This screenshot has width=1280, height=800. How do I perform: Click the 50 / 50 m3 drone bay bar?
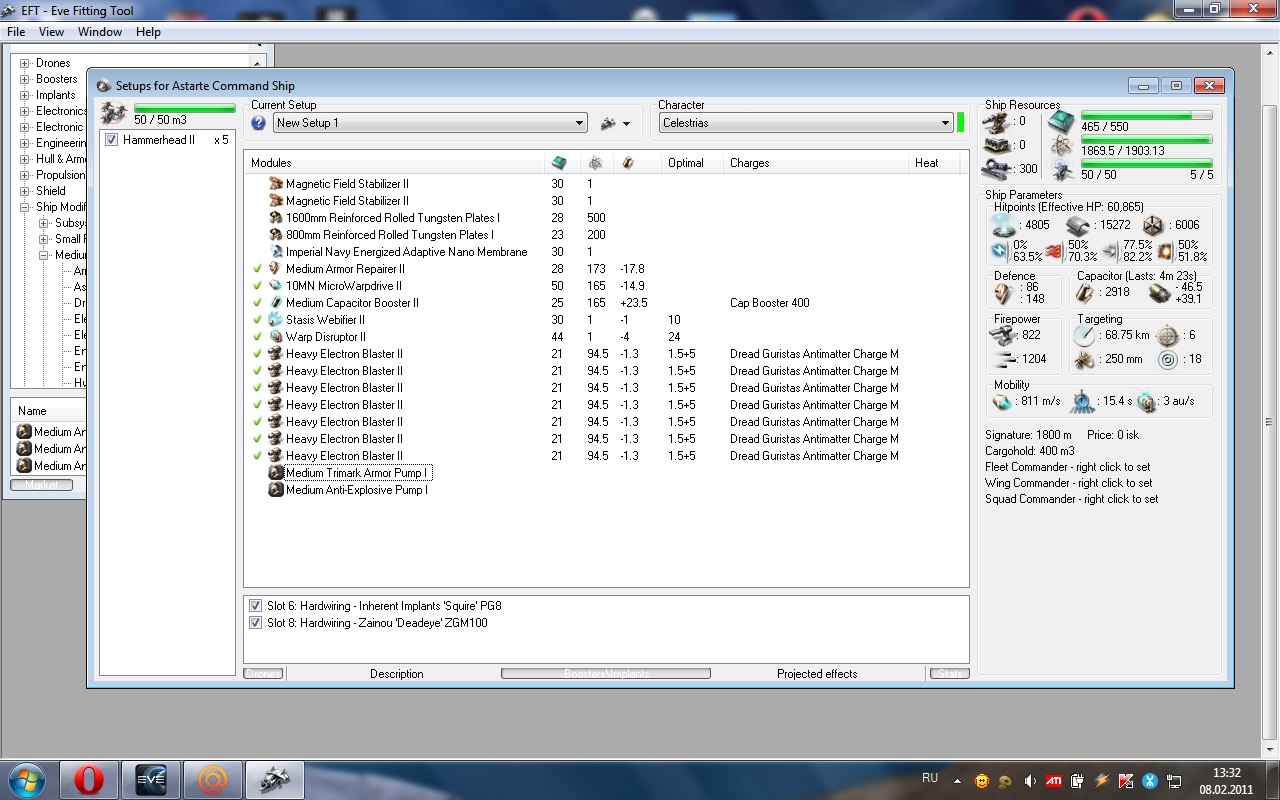click(x=185, y=108)
